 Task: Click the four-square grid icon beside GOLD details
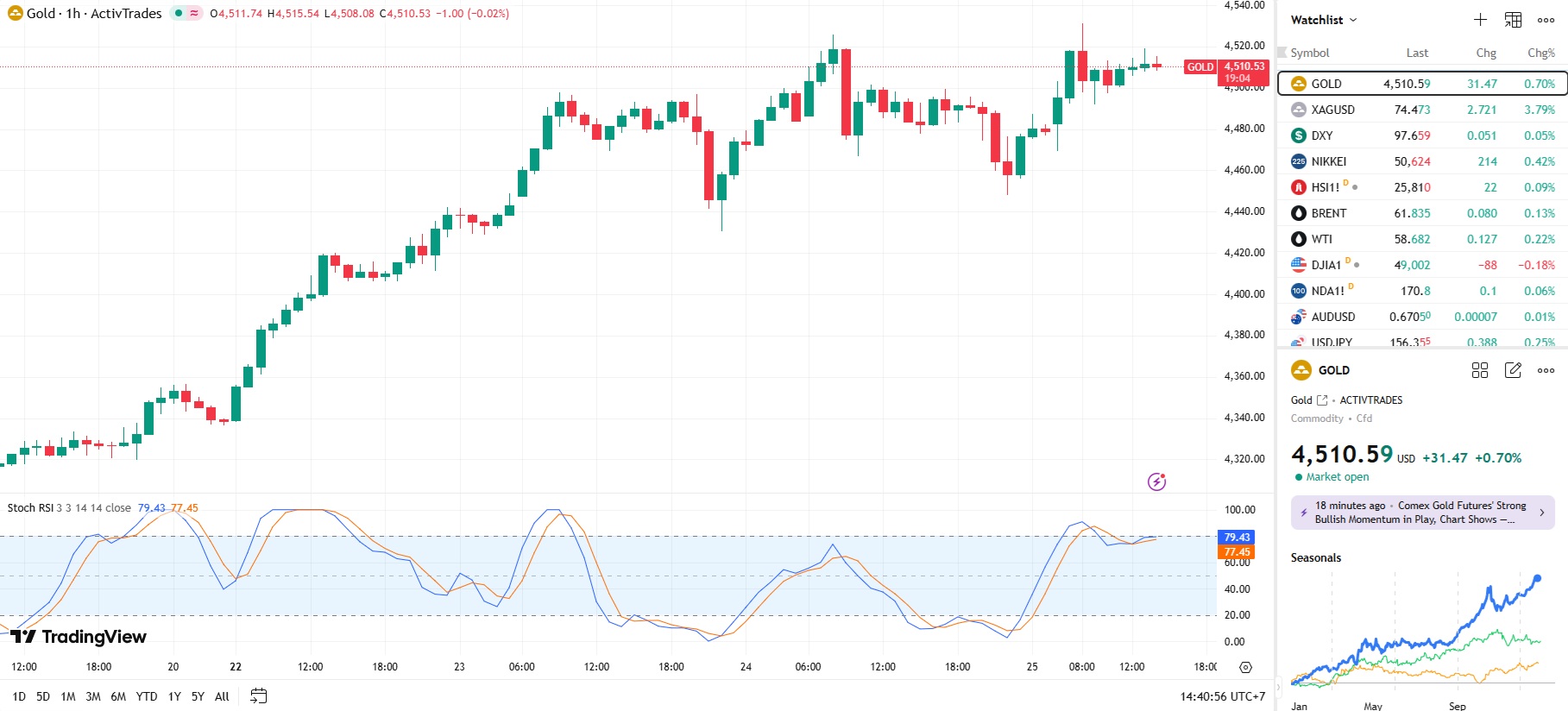click(1480, 370)
